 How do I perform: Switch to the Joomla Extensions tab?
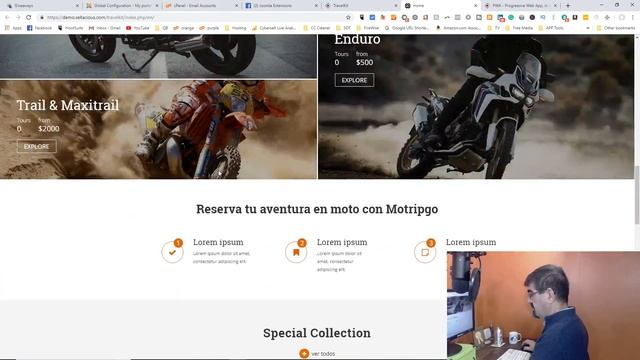point(282,6)
